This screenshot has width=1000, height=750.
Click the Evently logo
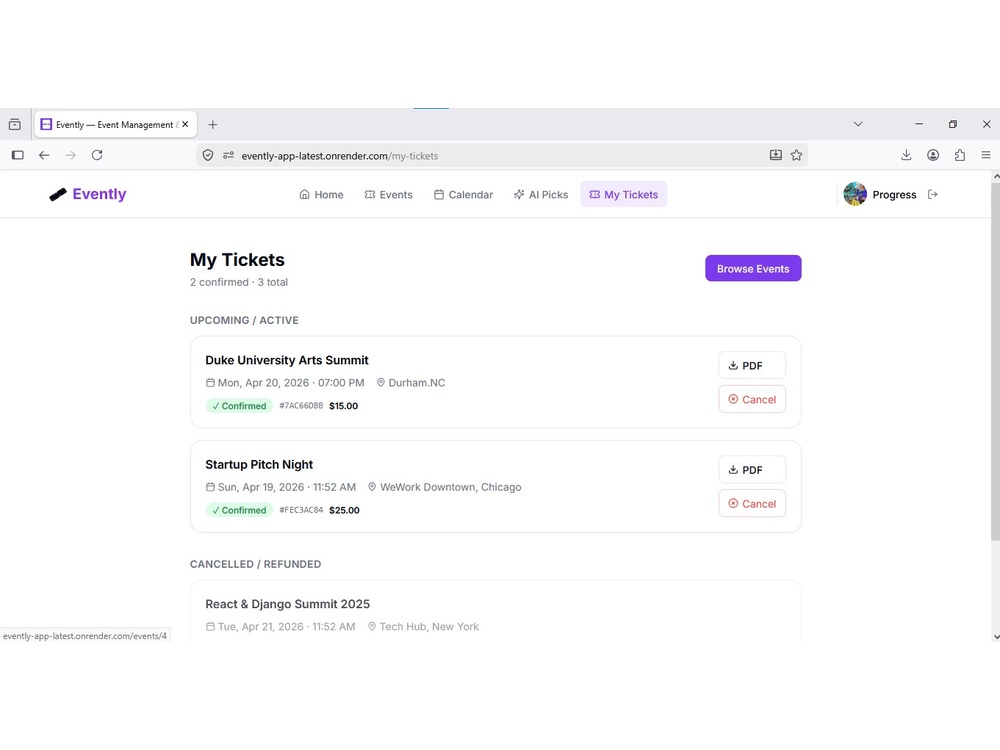(x=88, y=195)
